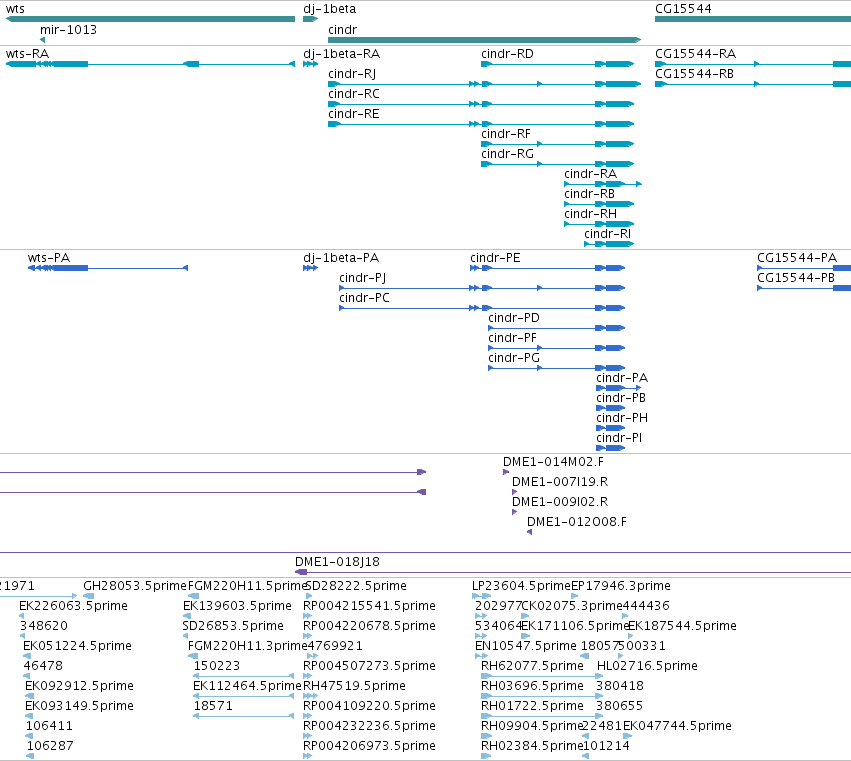Select dj-1beta-RA transcript label
The width and height of the screenshot is (851, 761).
(341, 54)
